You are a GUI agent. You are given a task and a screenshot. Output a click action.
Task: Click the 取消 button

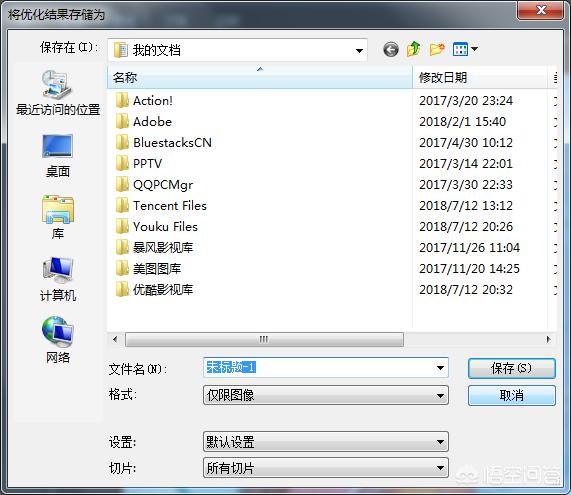pos(512,395)
